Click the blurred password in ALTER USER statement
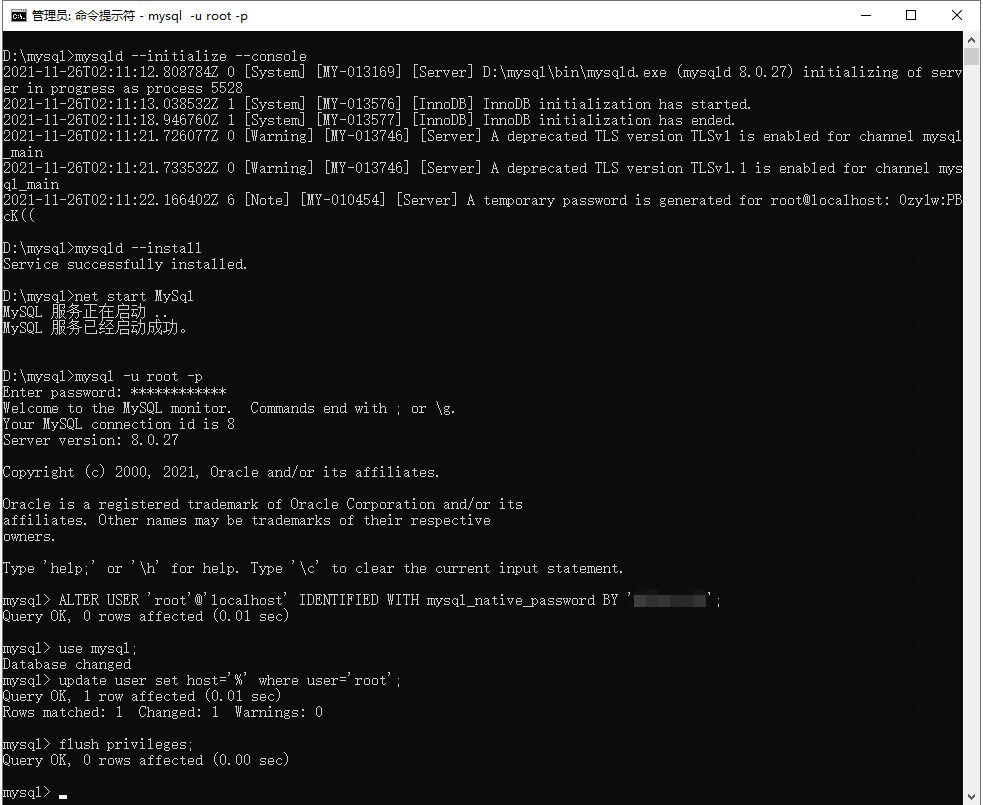Image resolution: width=983 pixels, height=805 pixels. click(x=670, y=601)
